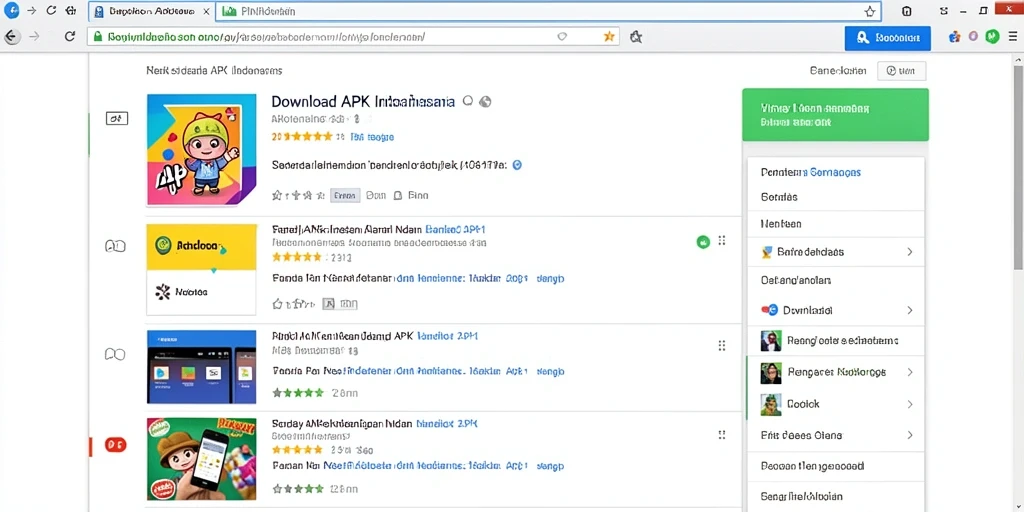Click the small circle icon after Download APK title
The height and width of the screenshot is (512, 1024).
click(x=468, y=101)
